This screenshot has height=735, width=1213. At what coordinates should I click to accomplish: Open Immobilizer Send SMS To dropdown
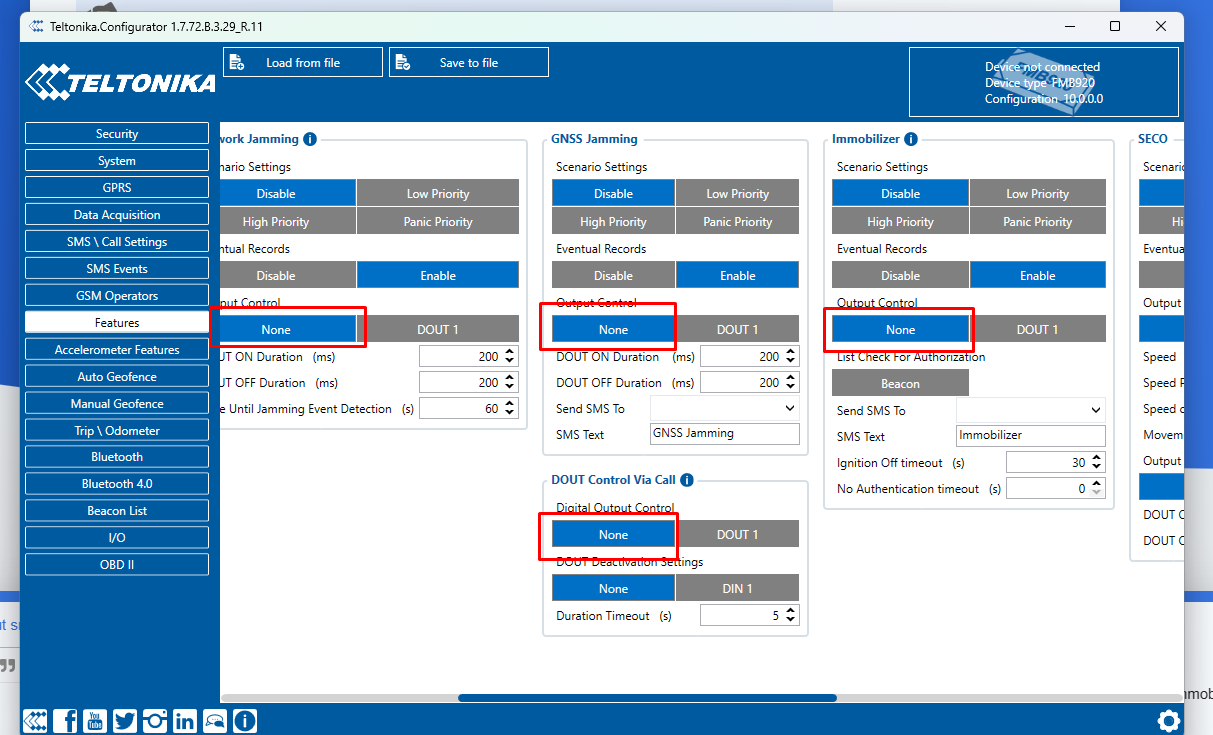tap(1031, 410)
